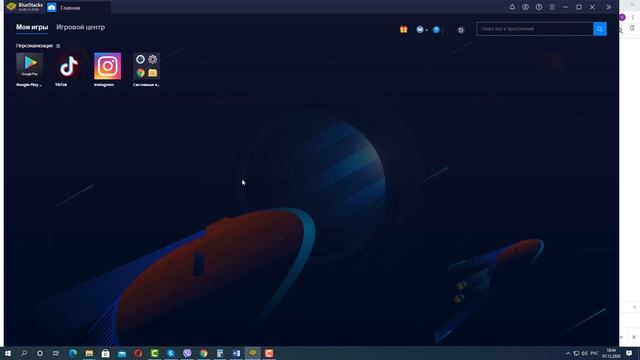Image resolution: width=640 pixels, height=360 pixels.
Task: Open Cortana on the taskbar
Action: 40,353
